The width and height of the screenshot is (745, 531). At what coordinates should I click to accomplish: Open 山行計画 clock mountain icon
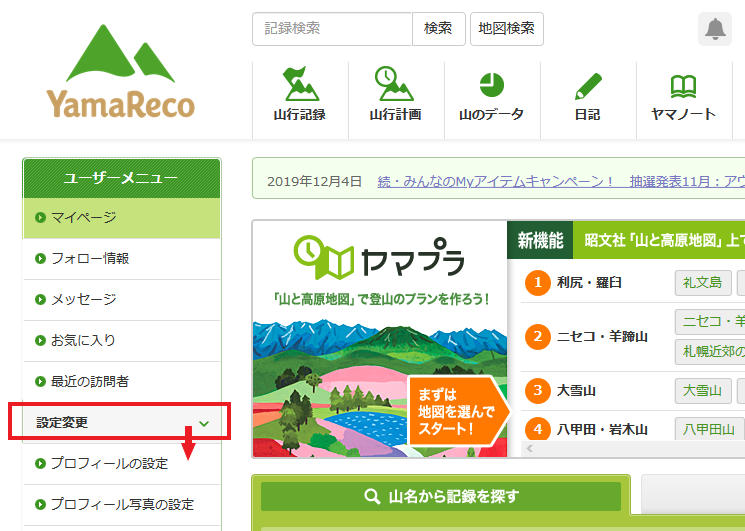coord(394,83)
